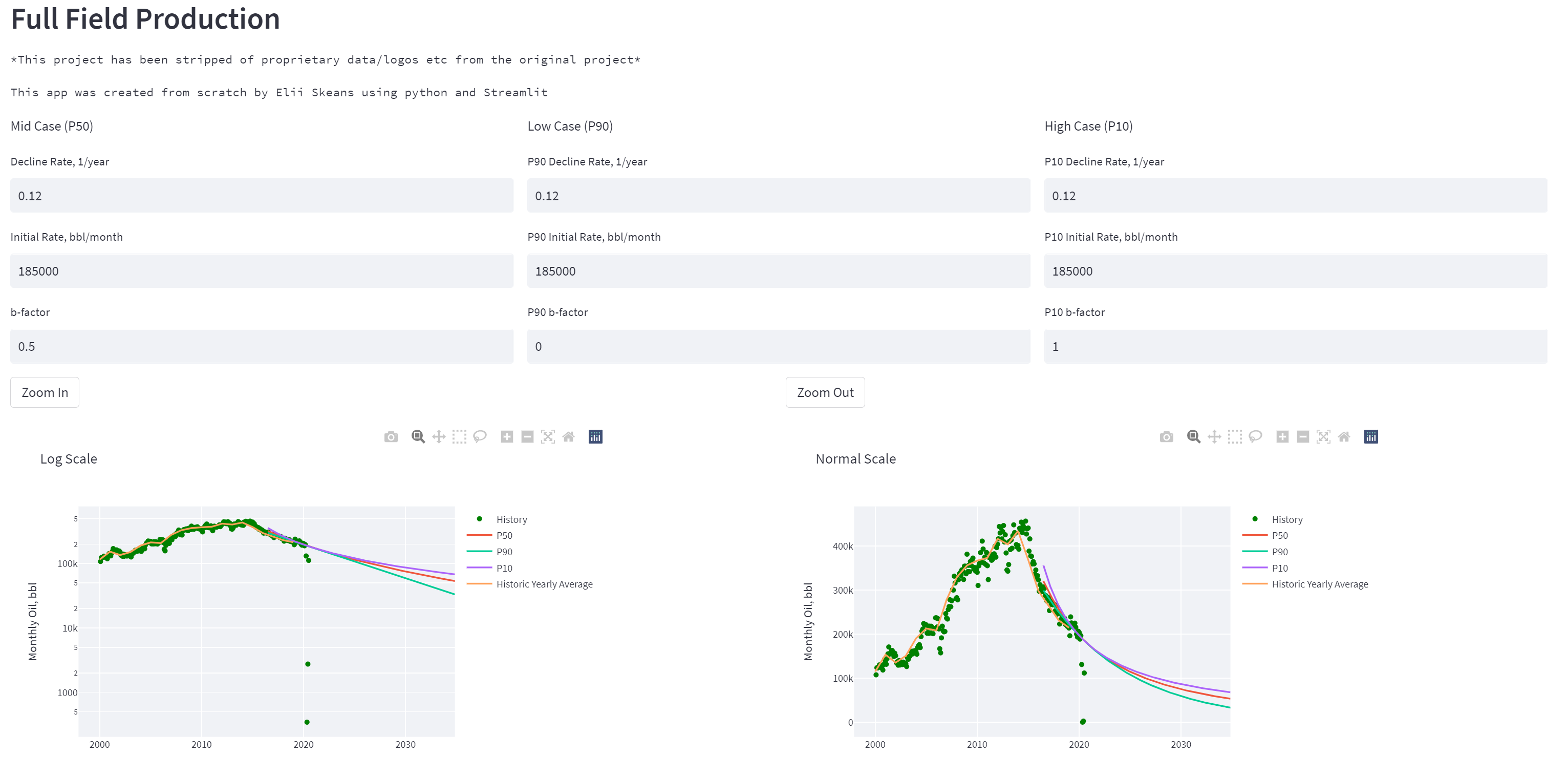
Task: Select Pan tool in Normal Scale chart toolbar
Action: 1214,436
